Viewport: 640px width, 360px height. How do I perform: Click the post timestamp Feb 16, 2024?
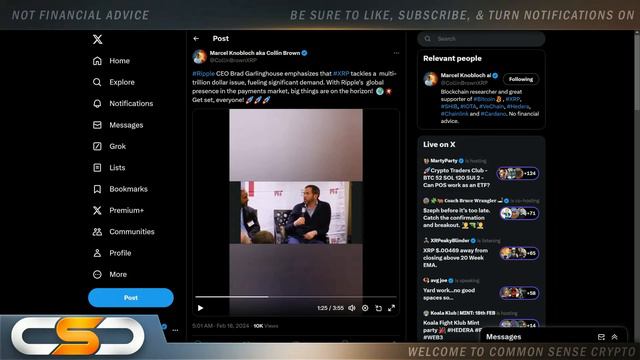pyautogui.click(x=220, y=326)
